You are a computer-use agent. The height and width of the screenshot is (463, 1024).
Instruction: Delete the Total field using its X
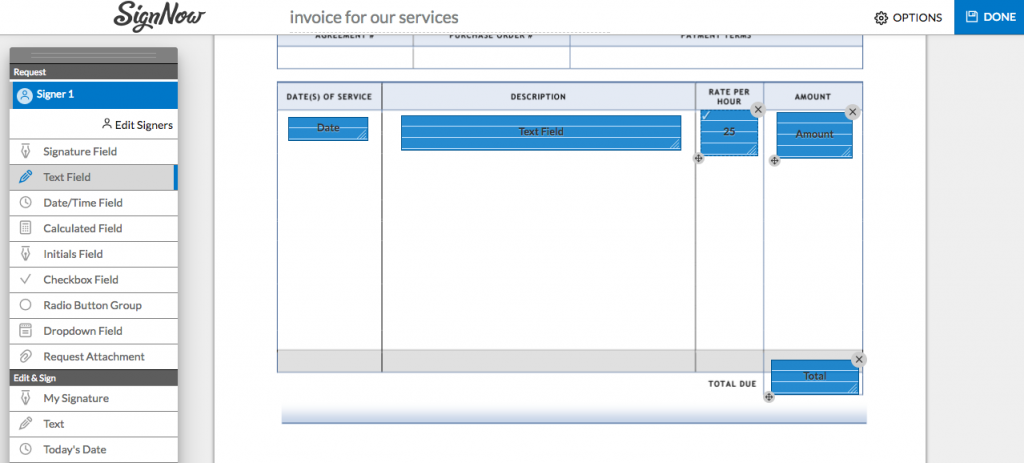859,360
